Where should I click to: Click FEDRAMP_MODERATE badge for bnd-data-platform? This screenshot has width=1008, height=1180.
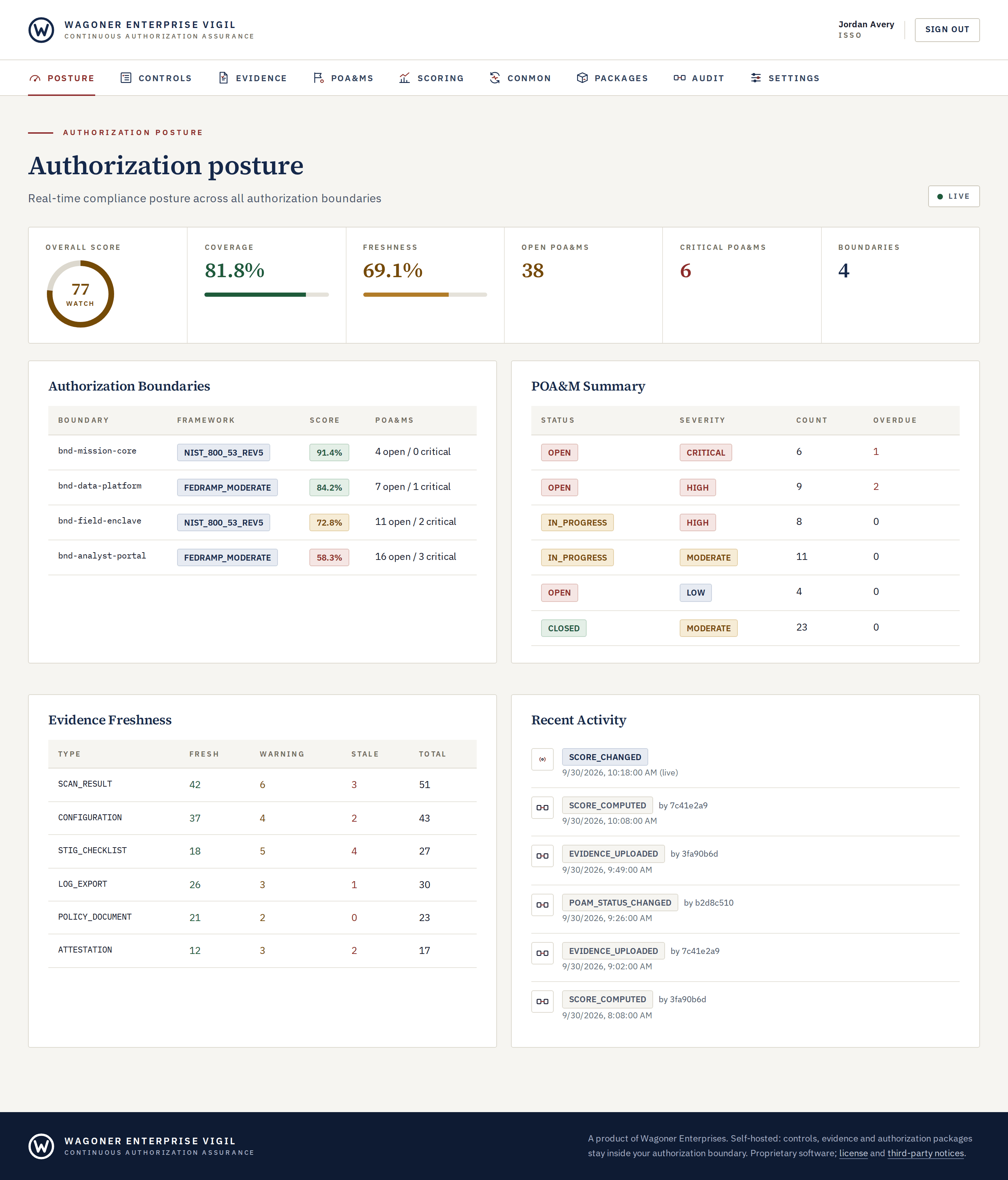click(x=227, y=487)
